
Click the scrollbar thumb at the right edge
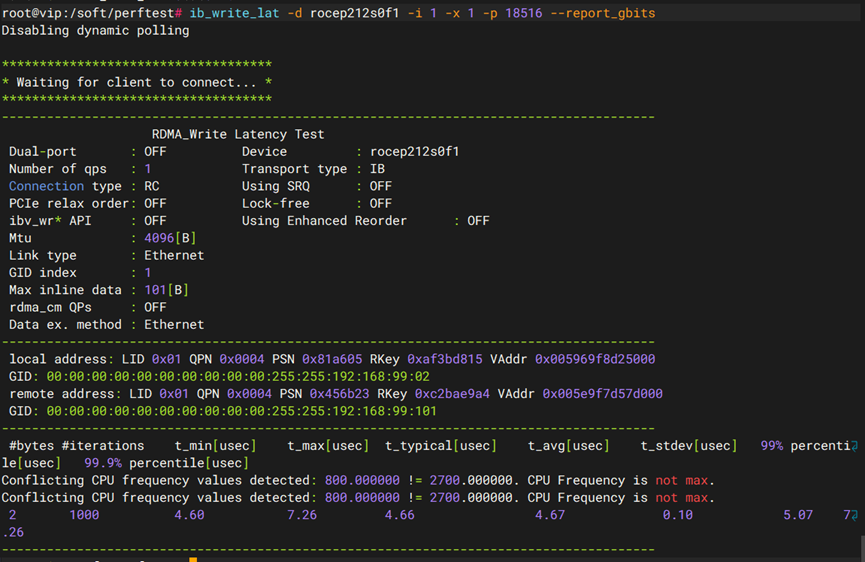[x=861, y=548]
